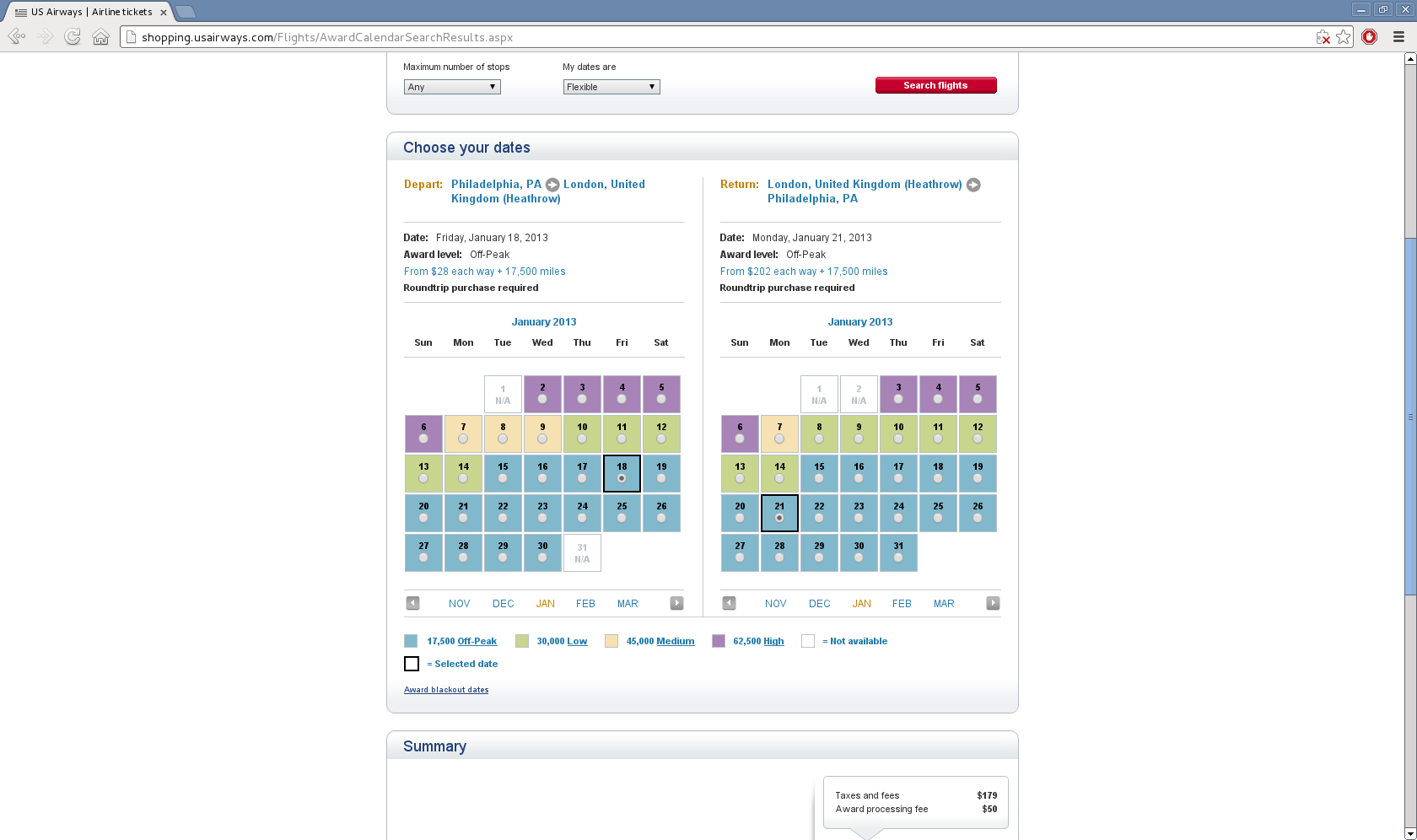Open the browser hamburger menu icon
1417x840 pixels.
1398,36
